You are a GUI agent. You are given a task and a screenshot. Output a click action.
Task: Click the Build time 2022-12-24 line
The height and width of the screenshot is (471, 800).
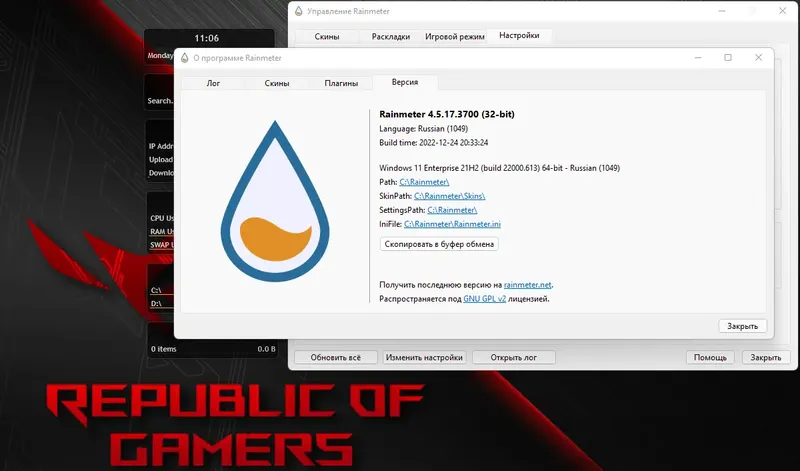[x=434, y=143]
